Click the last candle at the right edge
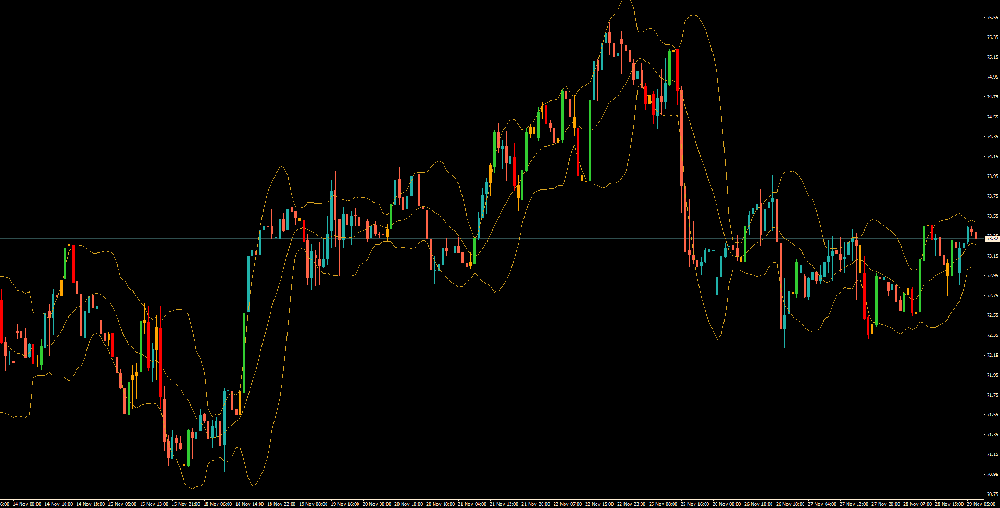The width and height of the screenshot is (1000, 508). tap(975, 236)
